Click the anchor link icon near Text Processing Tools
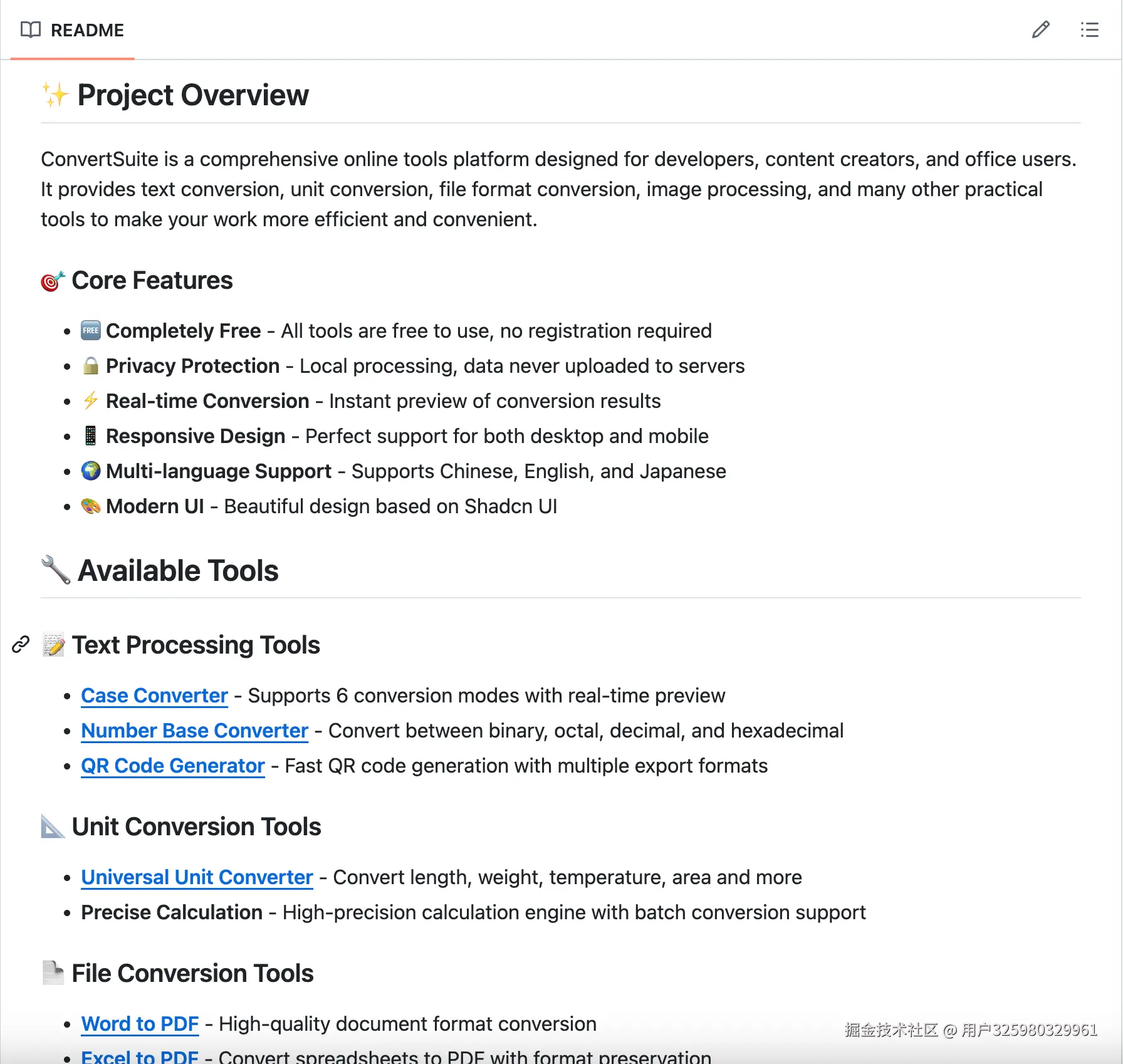The height and width of the screenshot is (1064, 1123). [x=21, y=645]
